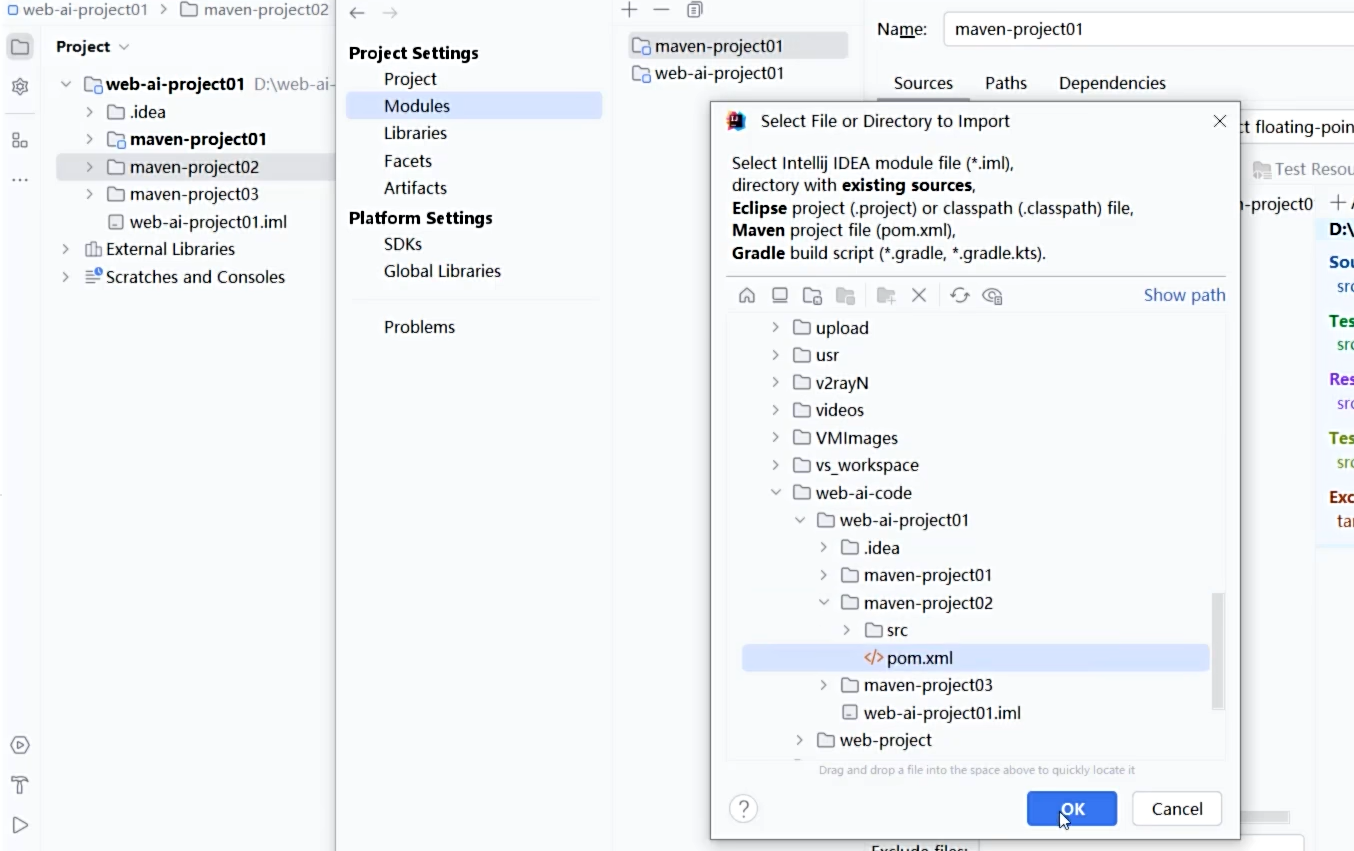Select web-ai-project01.iml in Project panel
Screen dimensions: 1354x851
tap(208, 222)
